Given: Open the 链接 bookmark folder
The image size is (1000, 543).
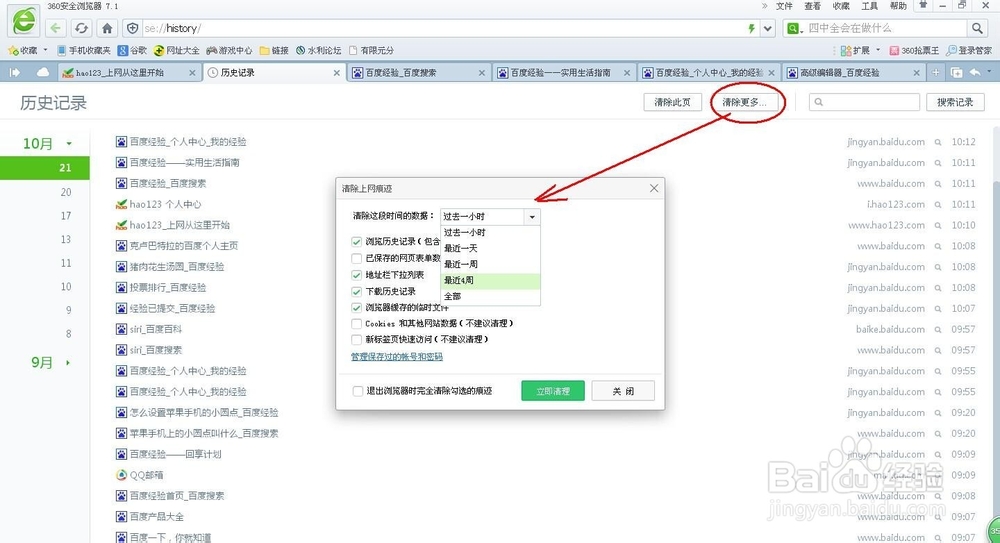Looking at the screenshot, I should (274, 50).
